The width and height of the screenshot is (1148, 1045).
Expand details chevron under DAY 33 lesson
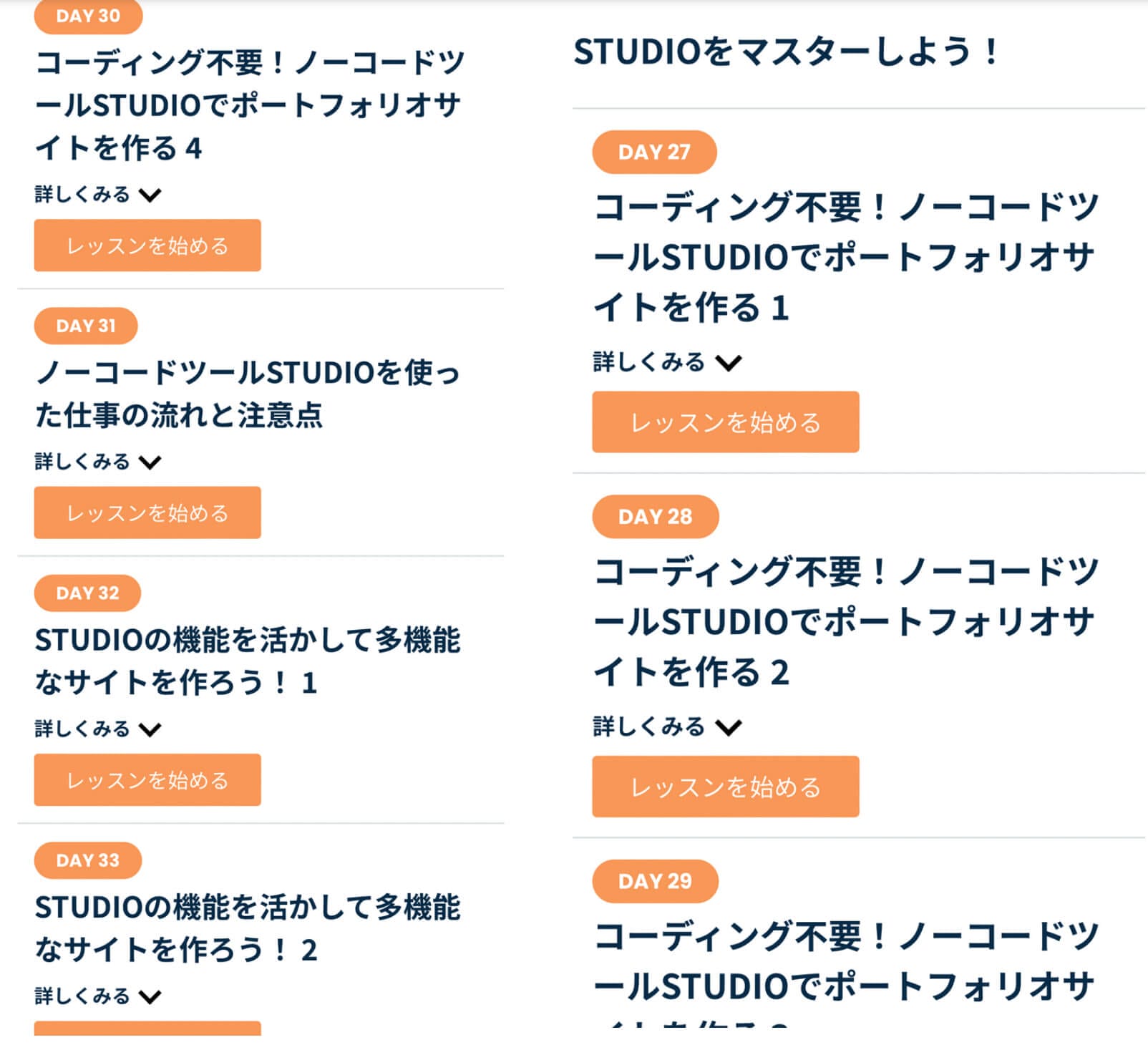[150, 996]
